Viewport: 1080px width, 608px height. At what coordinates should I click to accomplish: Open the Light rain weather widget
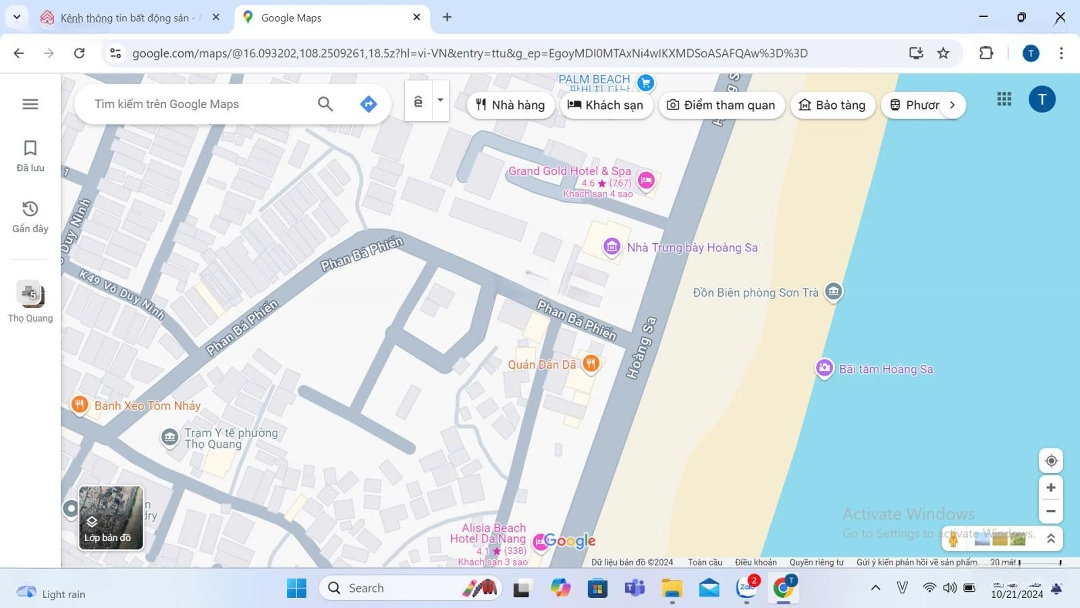pos(51,593)
